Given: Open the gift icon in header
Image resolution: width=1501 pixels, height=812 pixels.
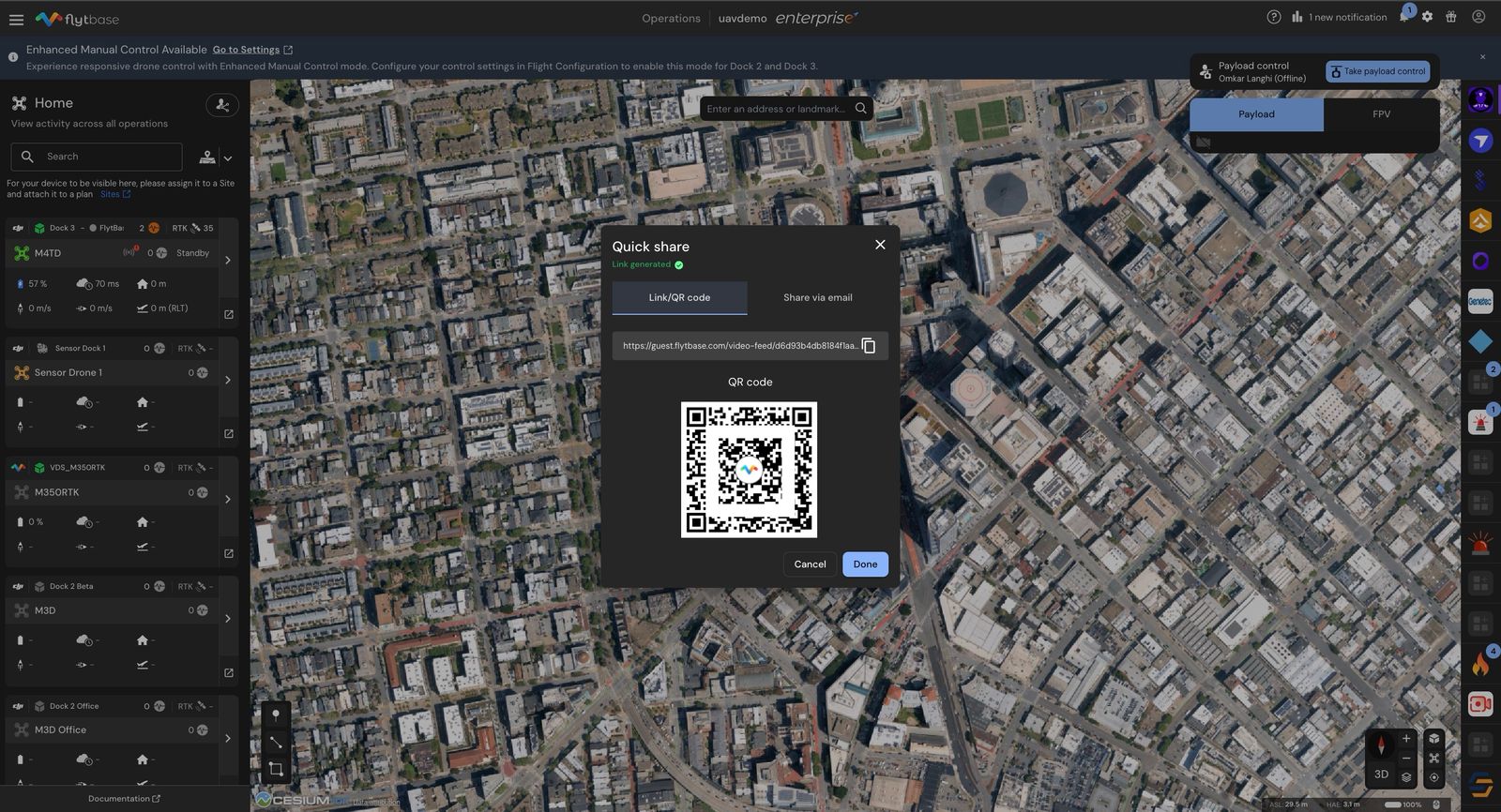Looking at the screenshot, I should (x=1451, y=17).
